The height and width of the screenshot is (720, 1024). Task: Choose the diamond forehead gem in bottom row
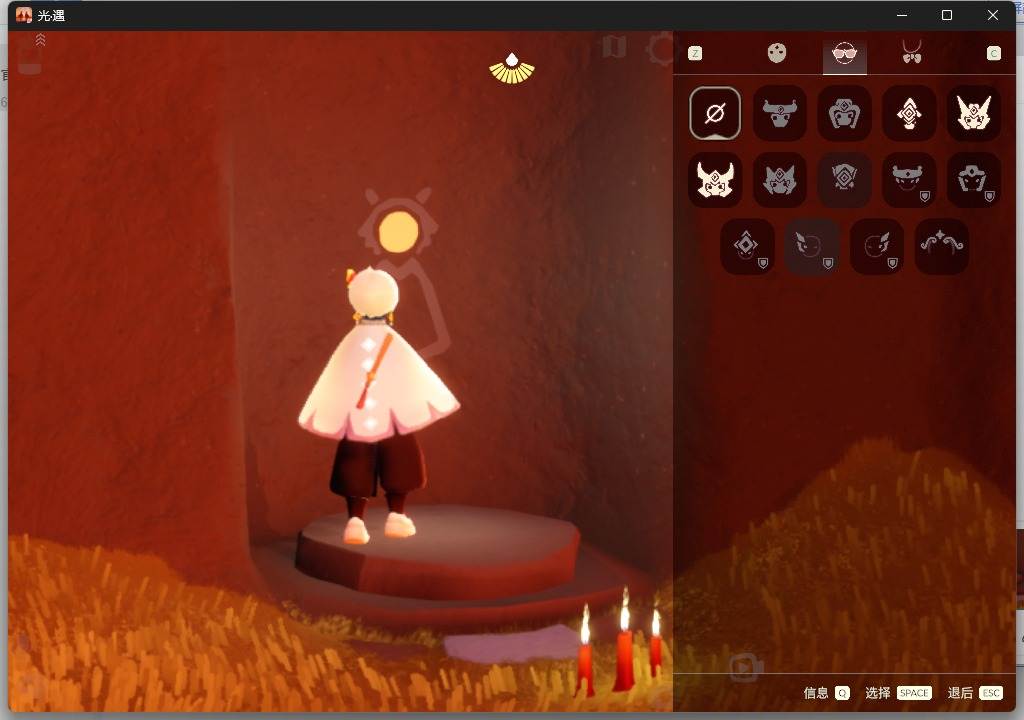coord(747,246)
